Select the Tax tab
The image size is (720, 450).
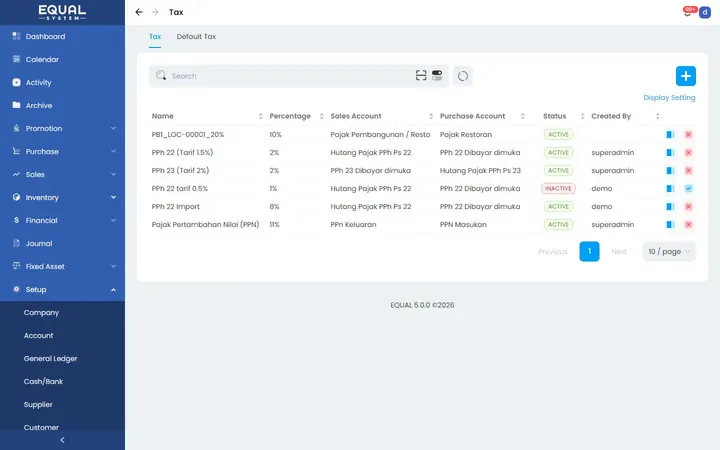tap(155, 37)
